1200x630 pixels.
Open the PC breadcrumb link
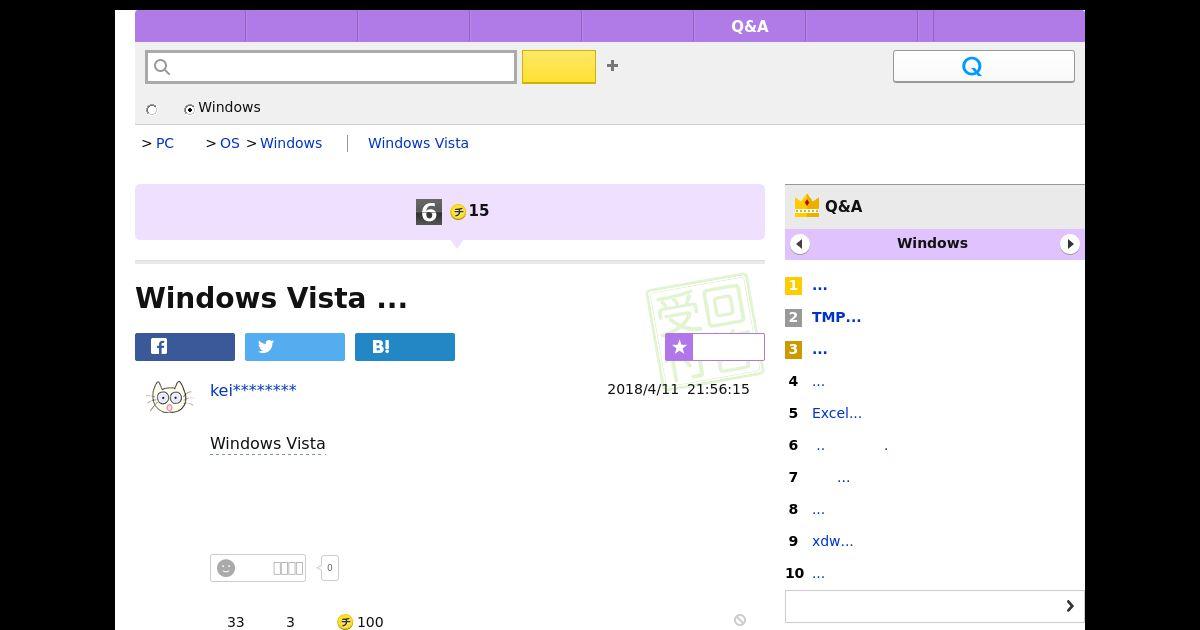[165, 143]
